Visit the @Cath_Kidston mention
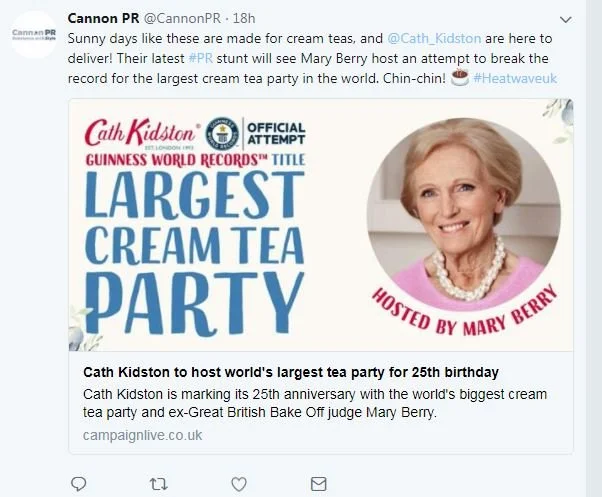 coord(434,38)
